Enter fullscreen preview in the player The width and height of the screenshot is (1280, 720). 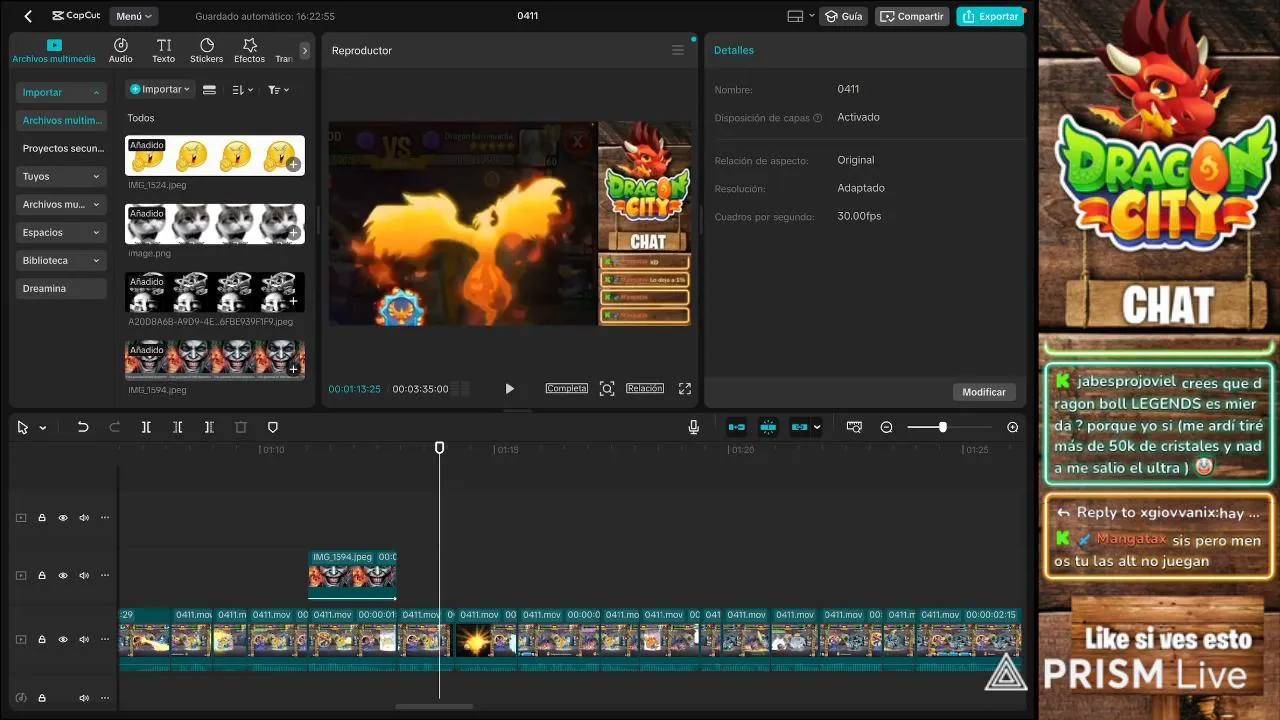coord(685,389)
